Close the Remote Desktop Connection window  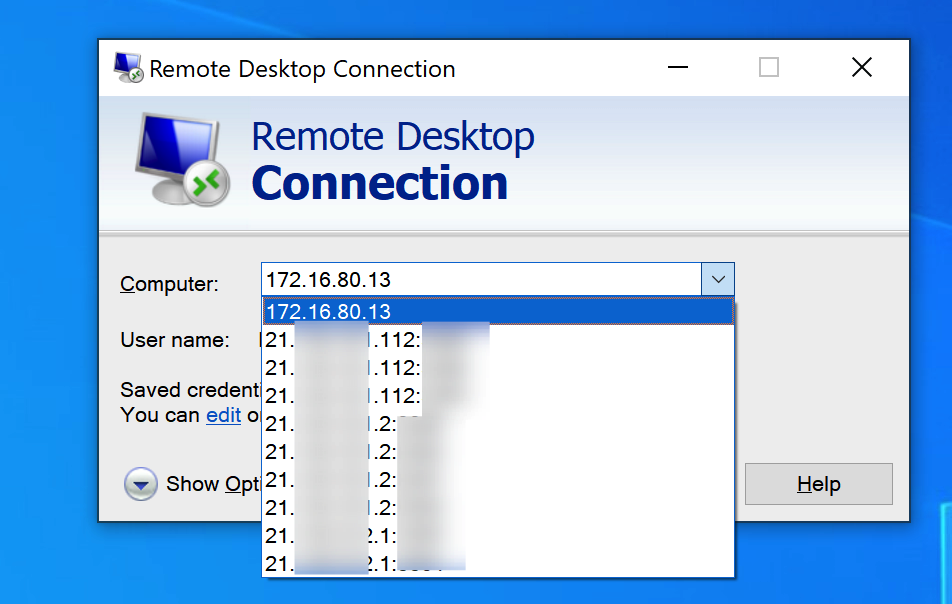pos(862,67)
